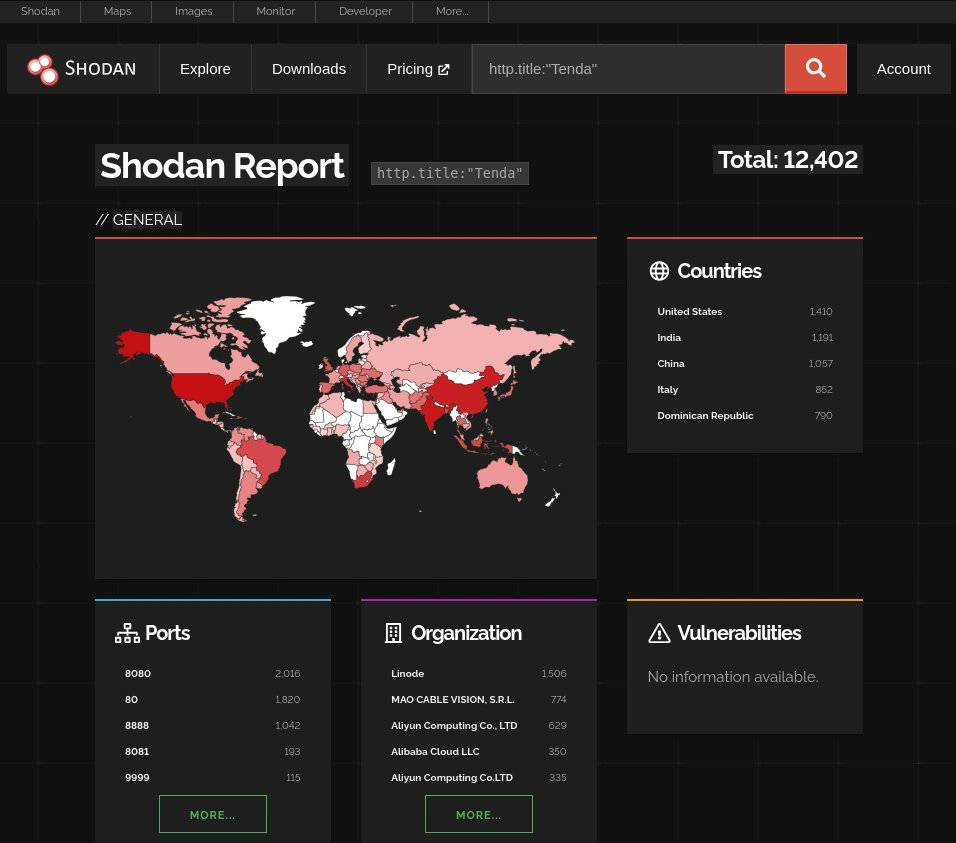Click the warning triangle beside Vulnerabilities
The height and width of the screenshot is (843, 956).
tap(659, 633)
